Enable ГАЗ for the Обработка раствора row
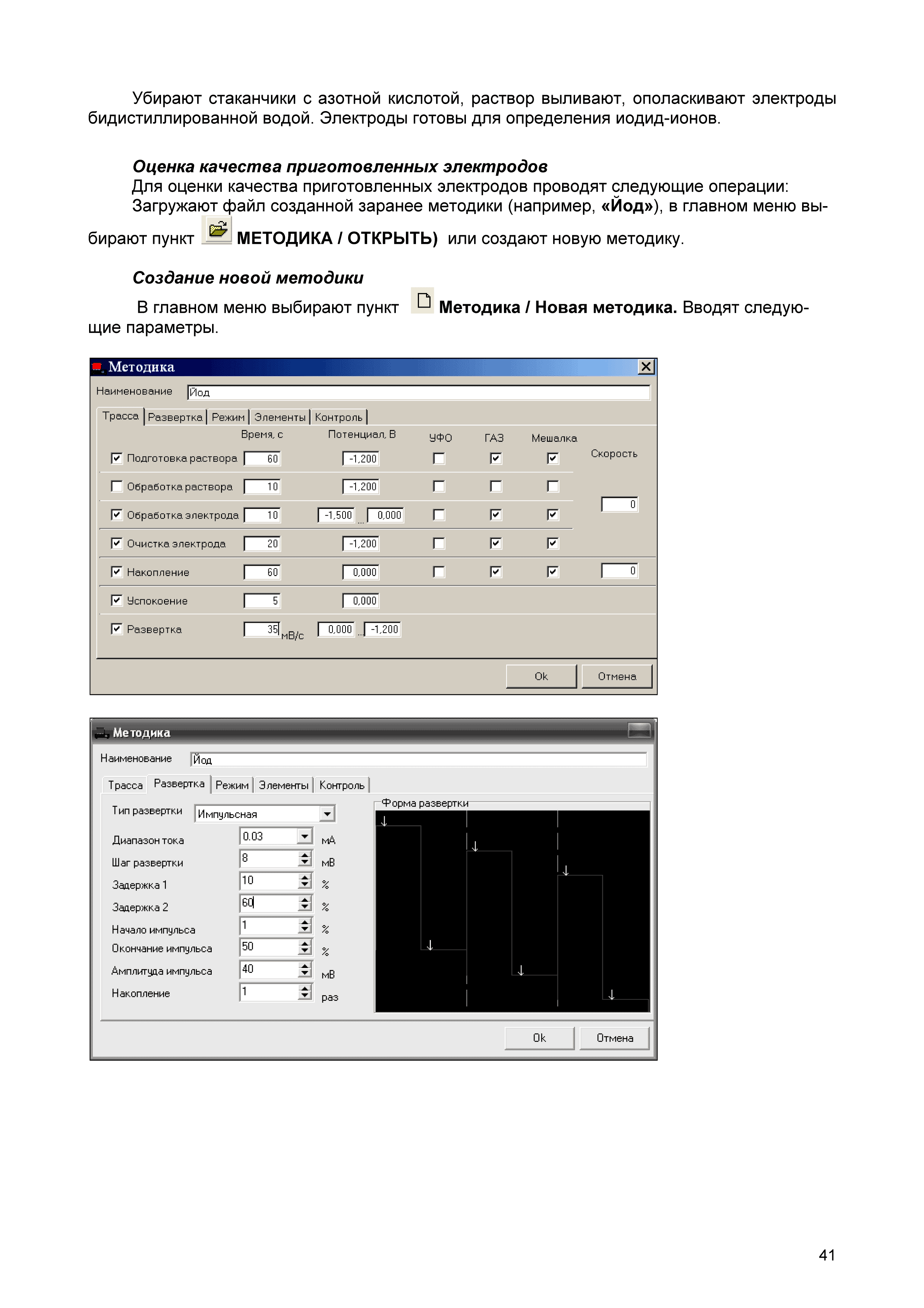 click(x=496, y=486)
